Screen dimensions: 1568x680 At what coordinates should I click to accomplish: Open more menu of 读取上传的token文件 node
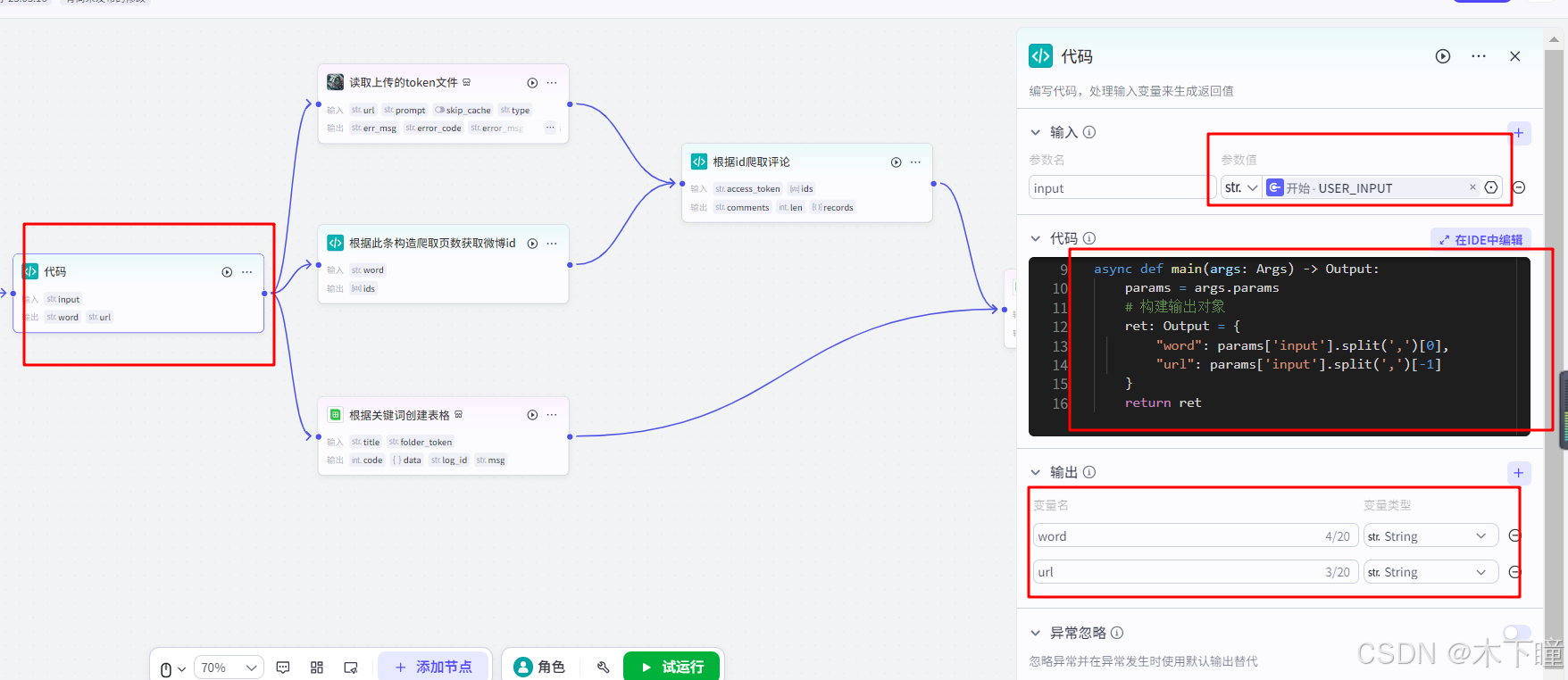click(x=552, y=83)
